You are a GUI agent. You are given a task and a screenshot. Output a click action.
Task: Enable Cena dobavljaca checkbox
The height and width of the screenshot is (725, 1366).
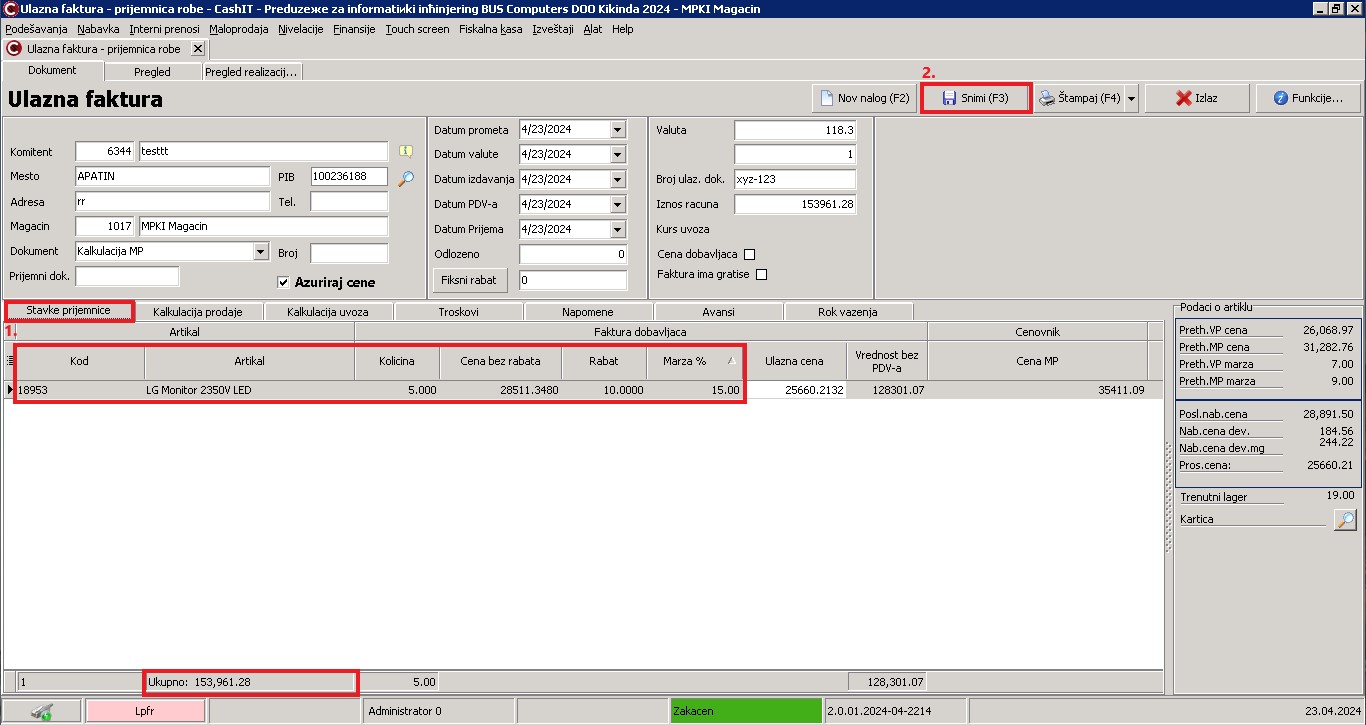point(749,254)
